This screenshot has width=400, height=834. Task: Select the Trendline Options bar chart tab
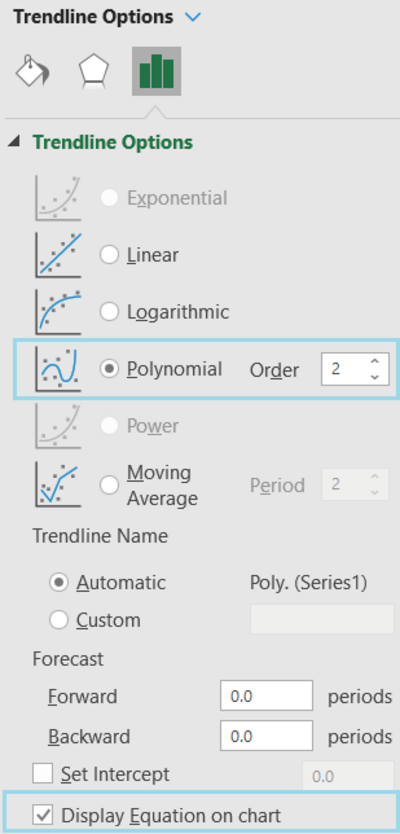click(x=156, y=71)
